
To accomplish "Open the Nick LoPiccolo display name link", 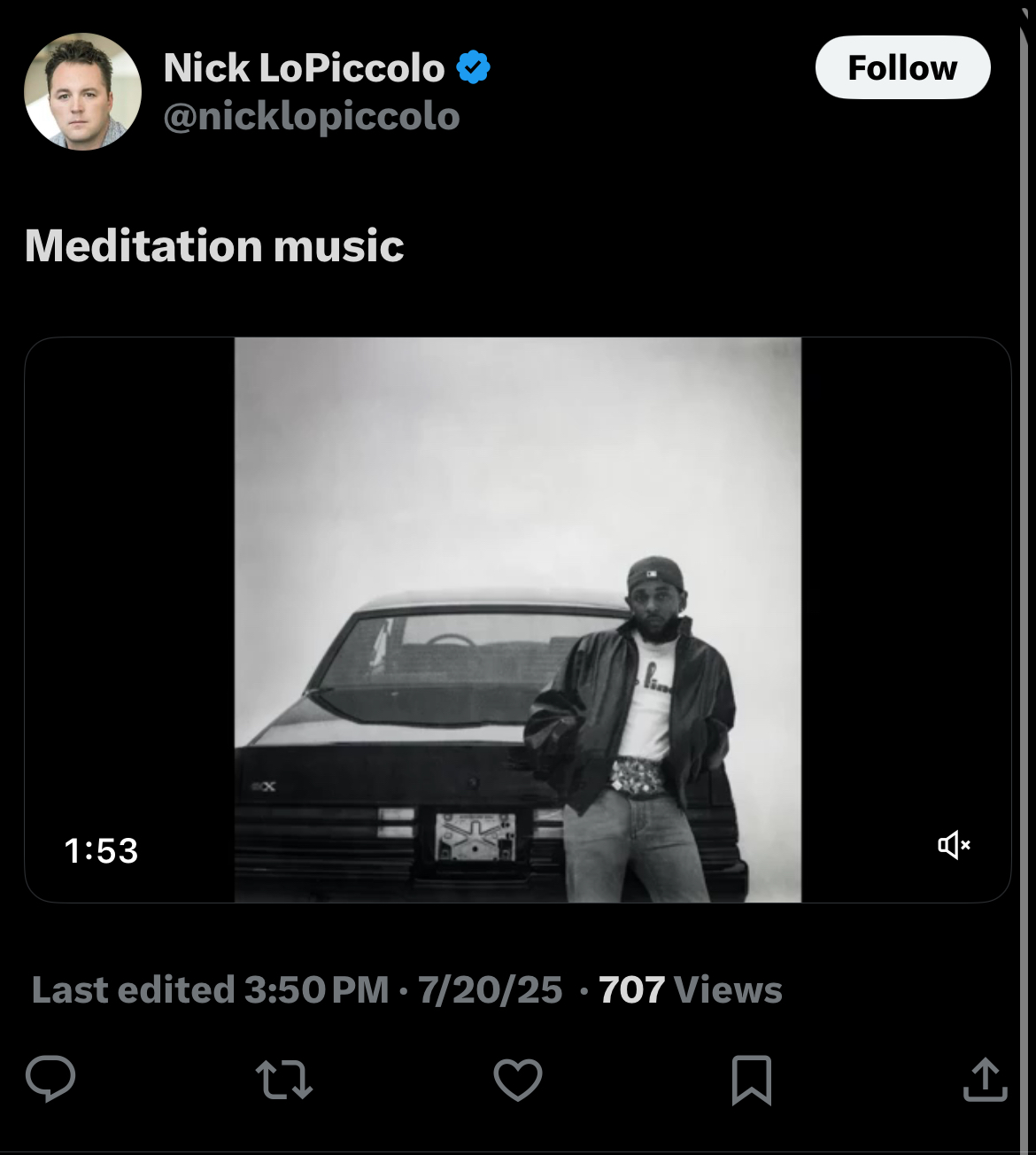I will pos(304,68).
